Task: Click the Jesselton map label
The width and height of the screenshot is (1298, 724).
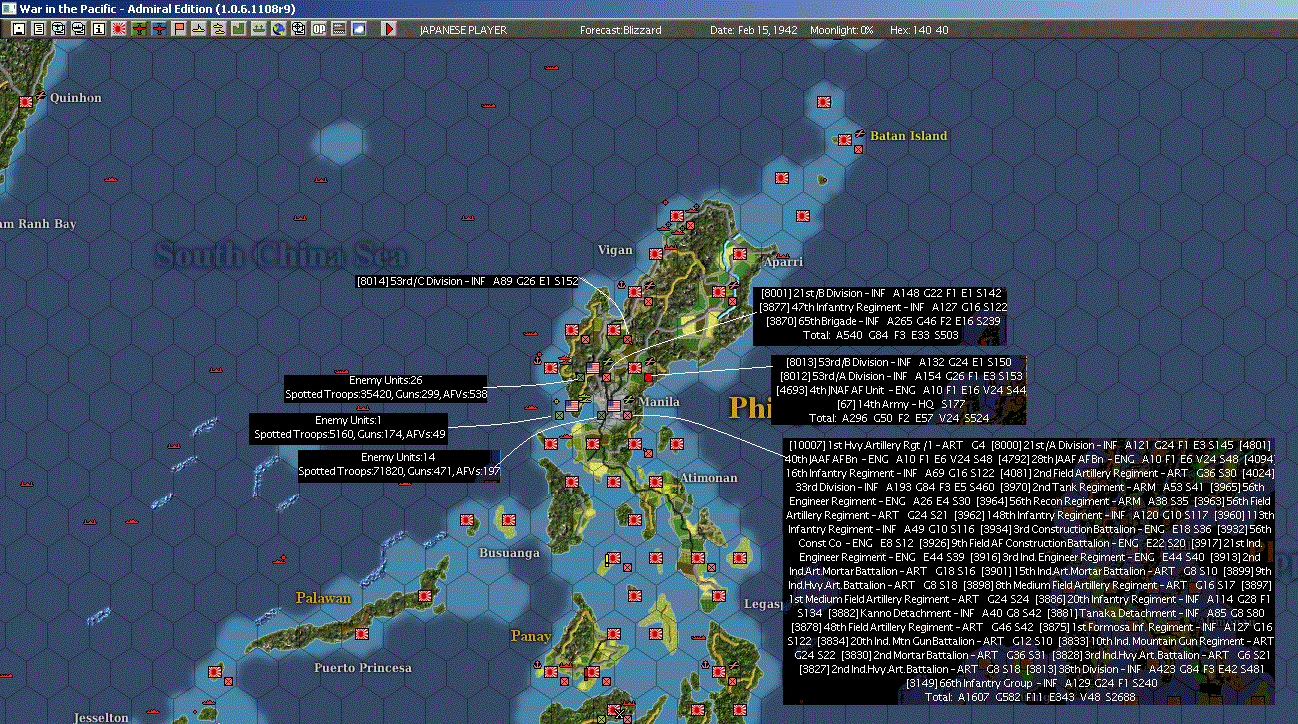Action: (100, 718)
